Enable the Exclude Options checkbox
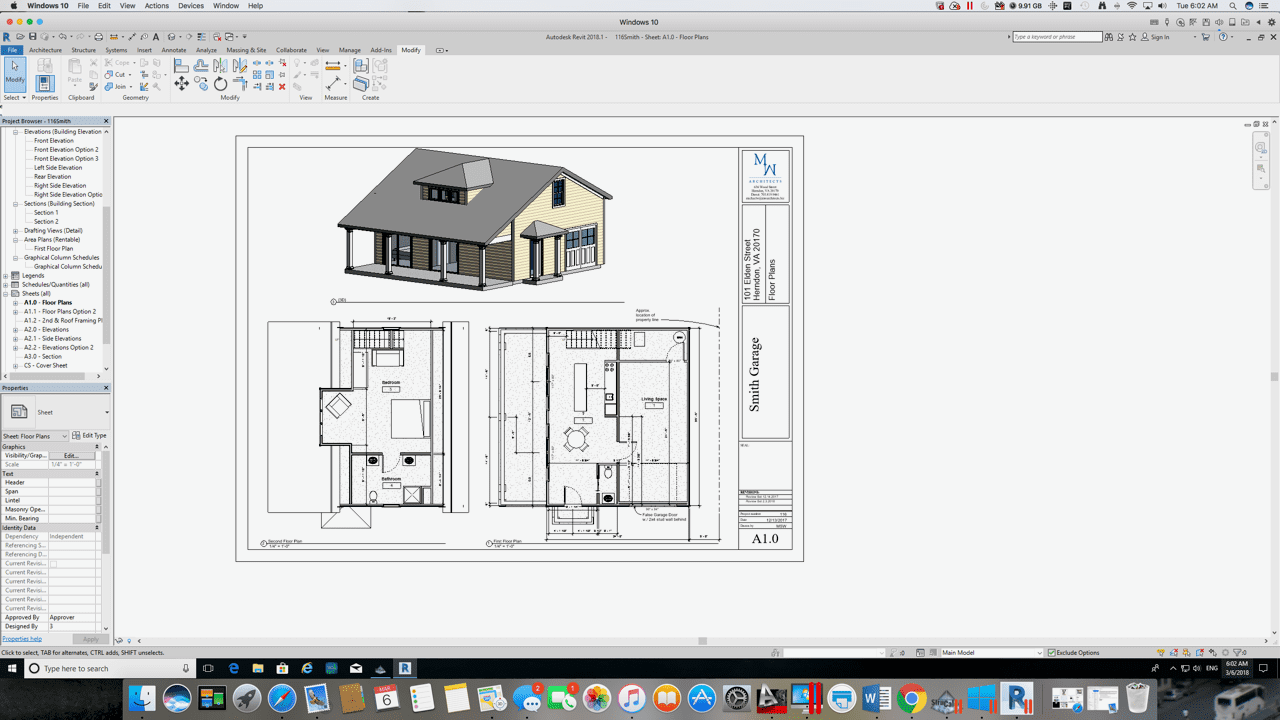This screenshot has width=1280, height=720. pos(1052,652)
